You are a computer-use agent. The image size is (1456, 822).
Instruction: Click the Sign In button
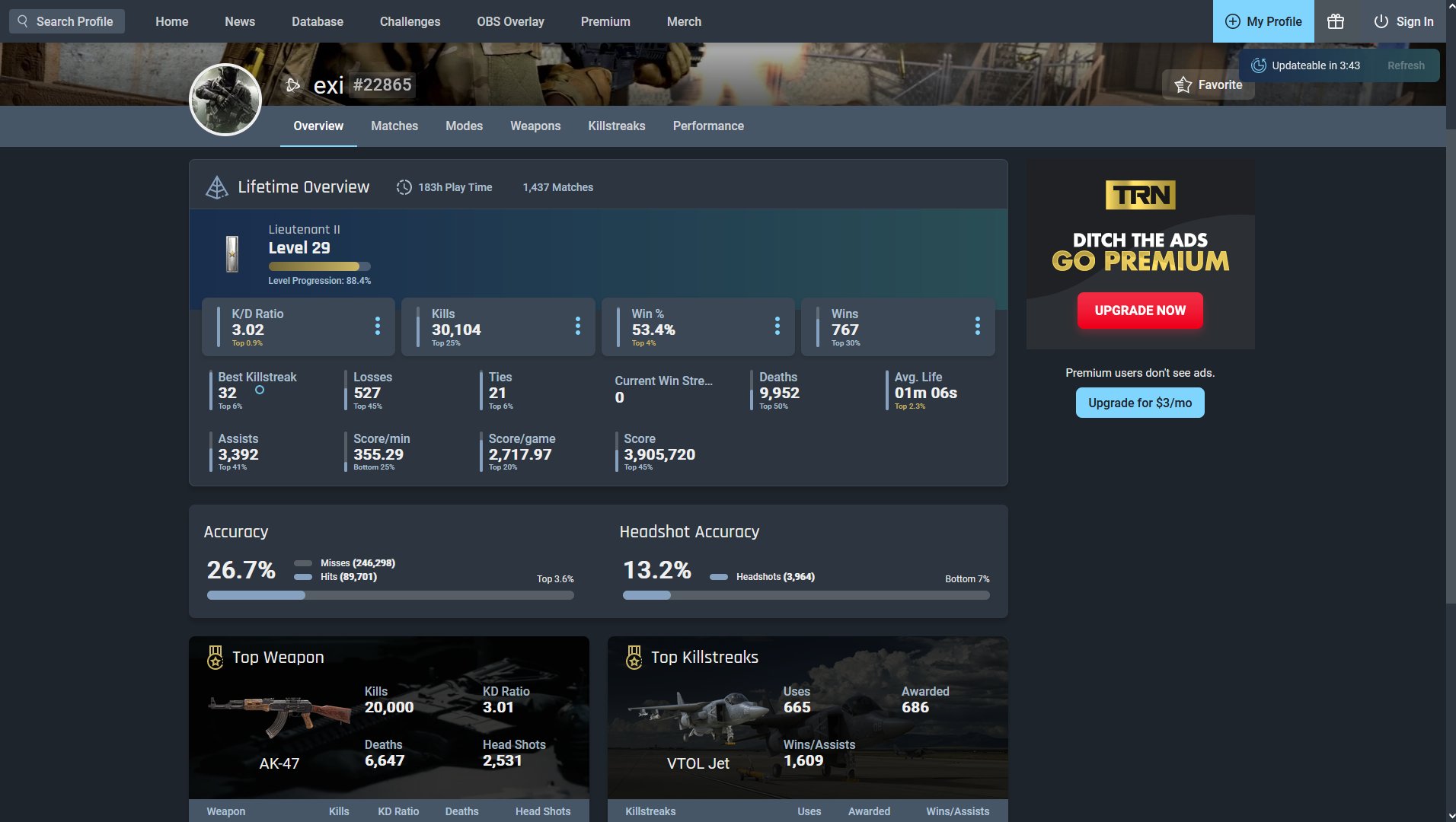point(1403,21)
